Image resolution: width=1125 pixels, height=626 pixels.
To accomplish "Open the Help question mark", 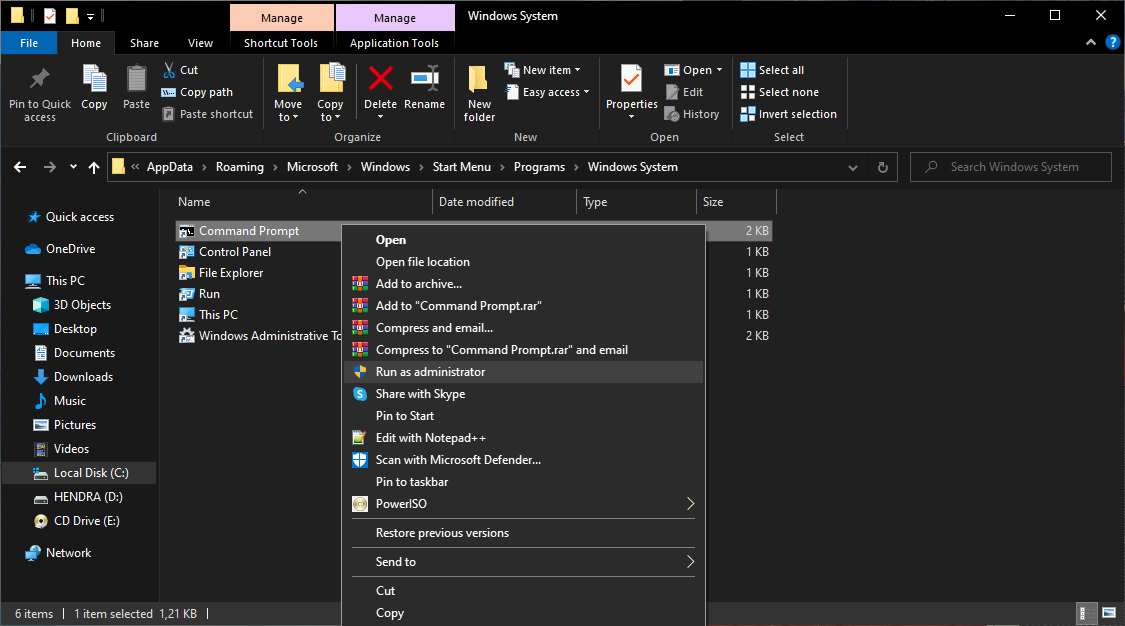I will pyautogui.click(x=1113, y=42).
